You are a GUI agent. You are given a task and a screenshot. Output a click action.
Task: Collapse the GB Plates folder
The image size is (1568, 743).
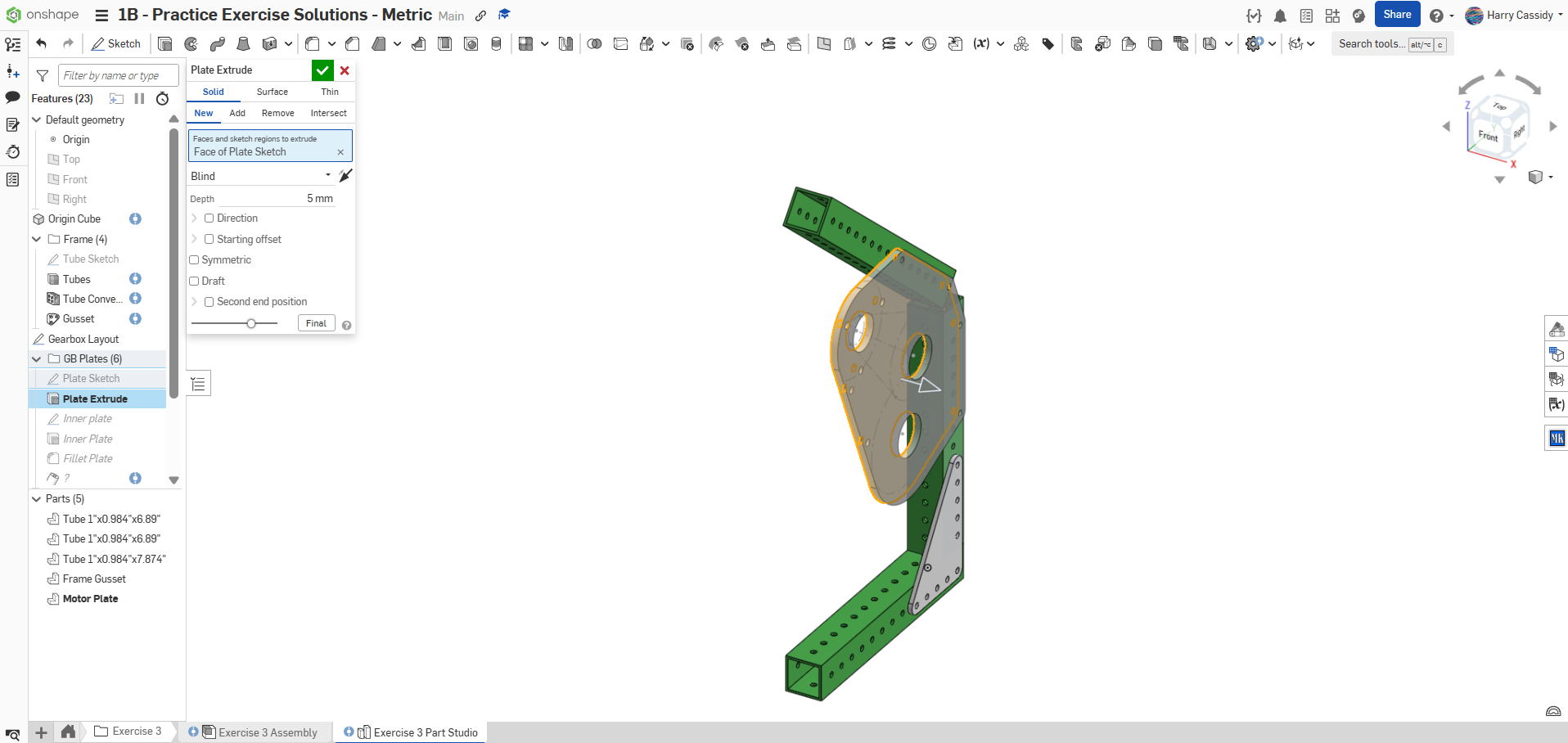coord(36,359)
